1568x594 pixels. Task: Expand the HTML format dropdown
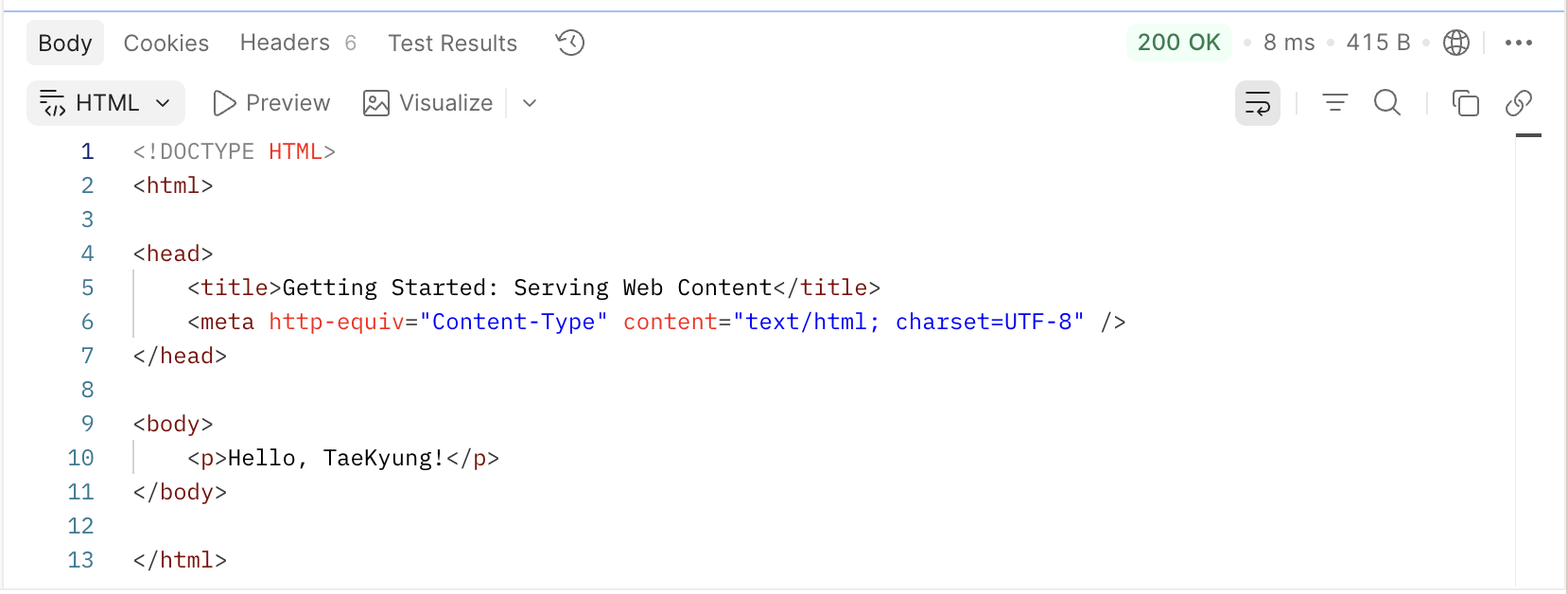(x=106, y=103)
